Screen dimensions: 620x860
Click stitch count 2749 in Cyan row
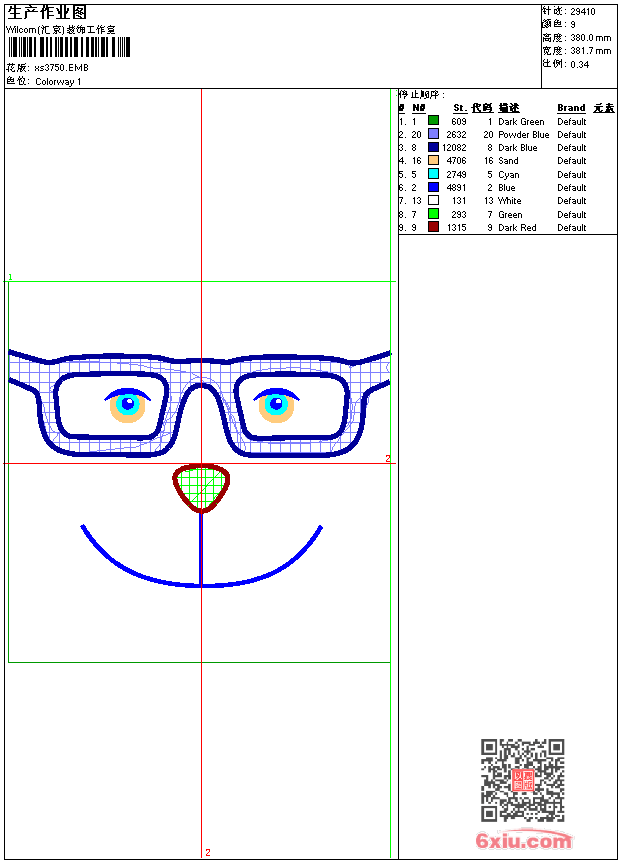coord(456,175)
